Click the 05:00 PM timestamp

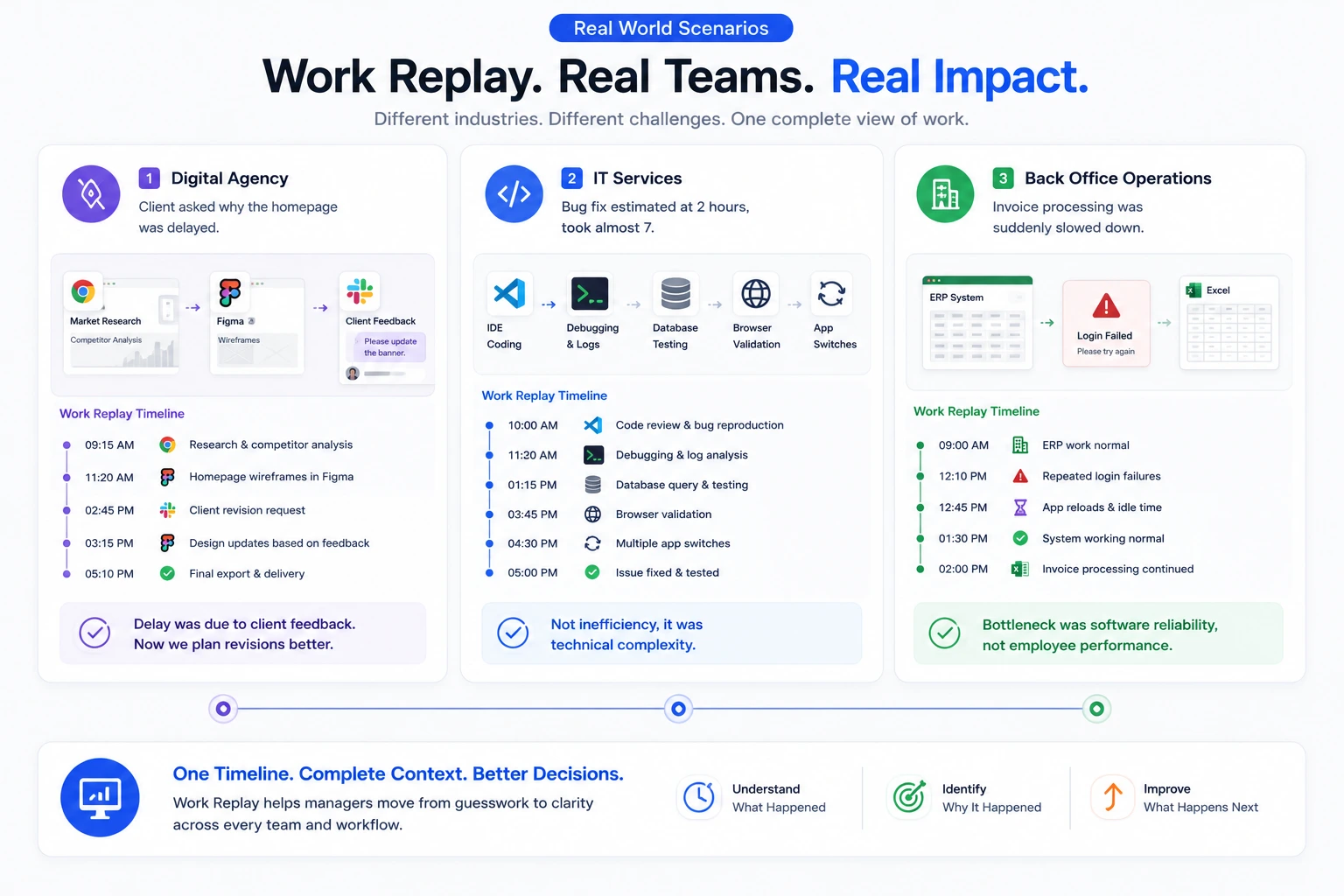tap(532, 573)
